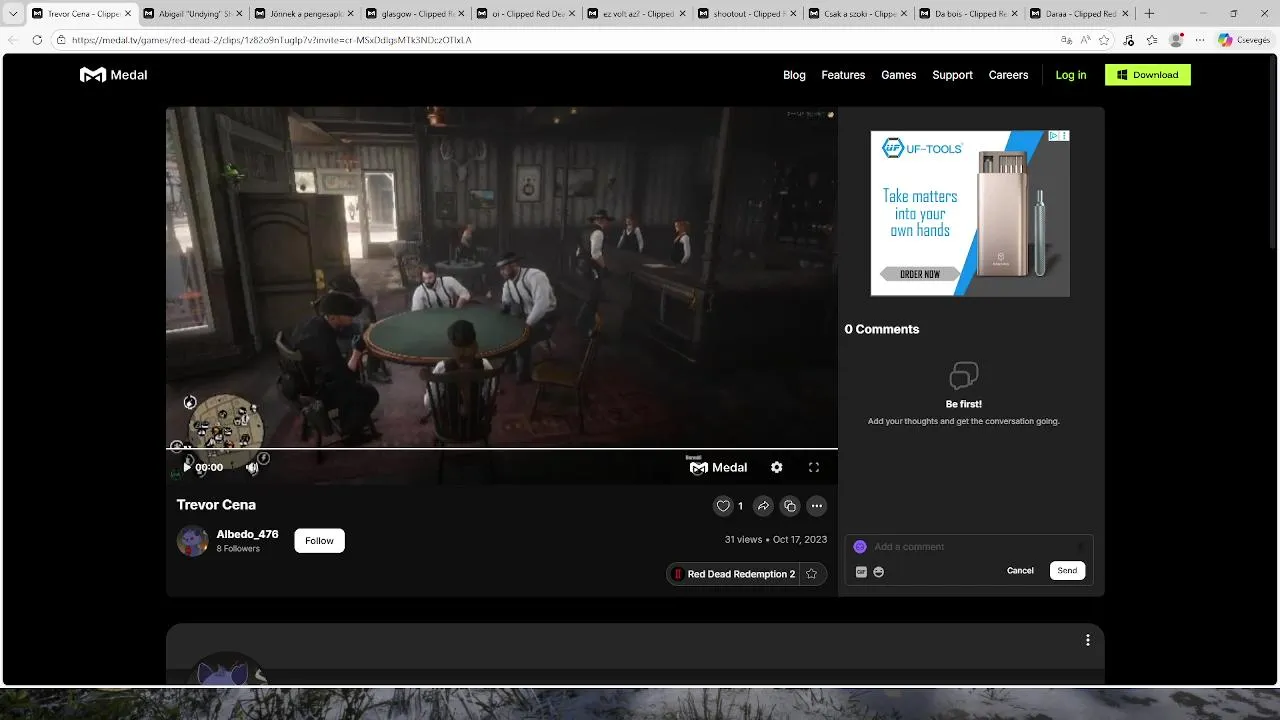1280x720 pixels.
Task: Open the Features nav item
Action: [x=843, y=75]
